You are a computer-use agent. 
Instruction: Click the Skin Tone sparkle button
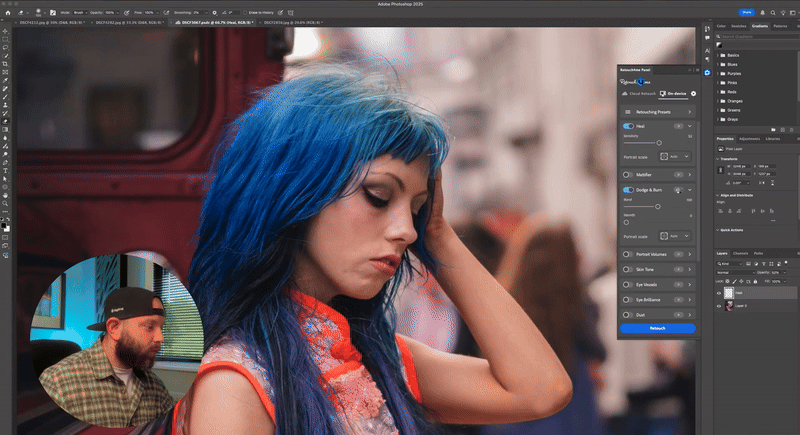pyautogui.click(x=678, y=269)
